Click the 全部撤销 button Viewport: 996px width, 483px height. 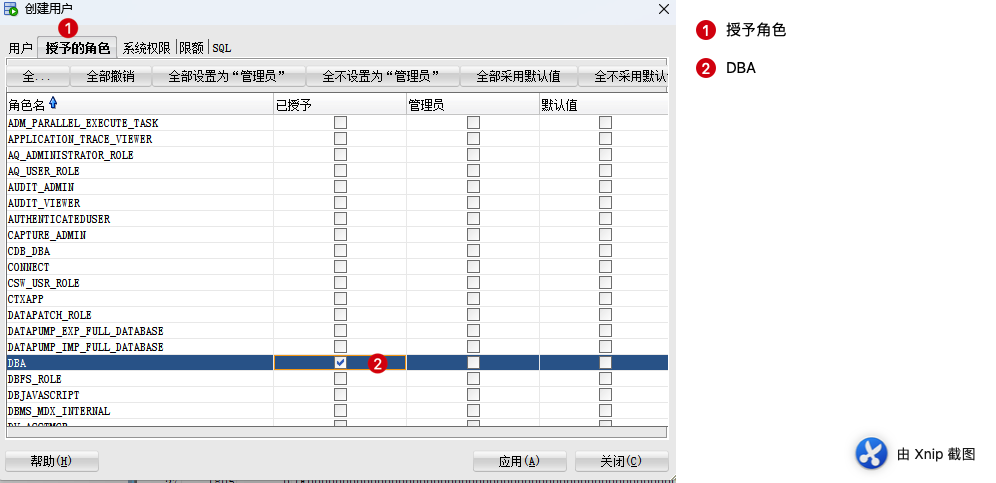pos(111,77)
